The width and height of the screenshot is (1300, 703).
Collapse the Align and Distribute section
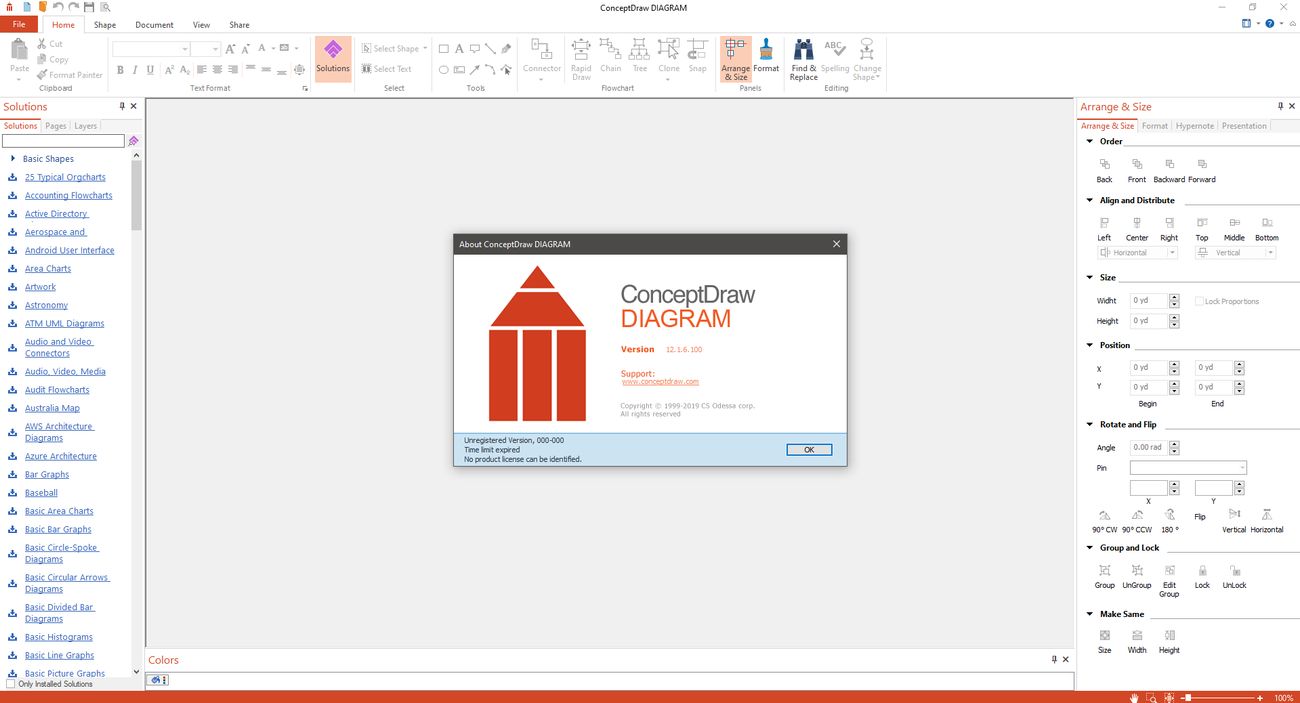[1090, 200]
